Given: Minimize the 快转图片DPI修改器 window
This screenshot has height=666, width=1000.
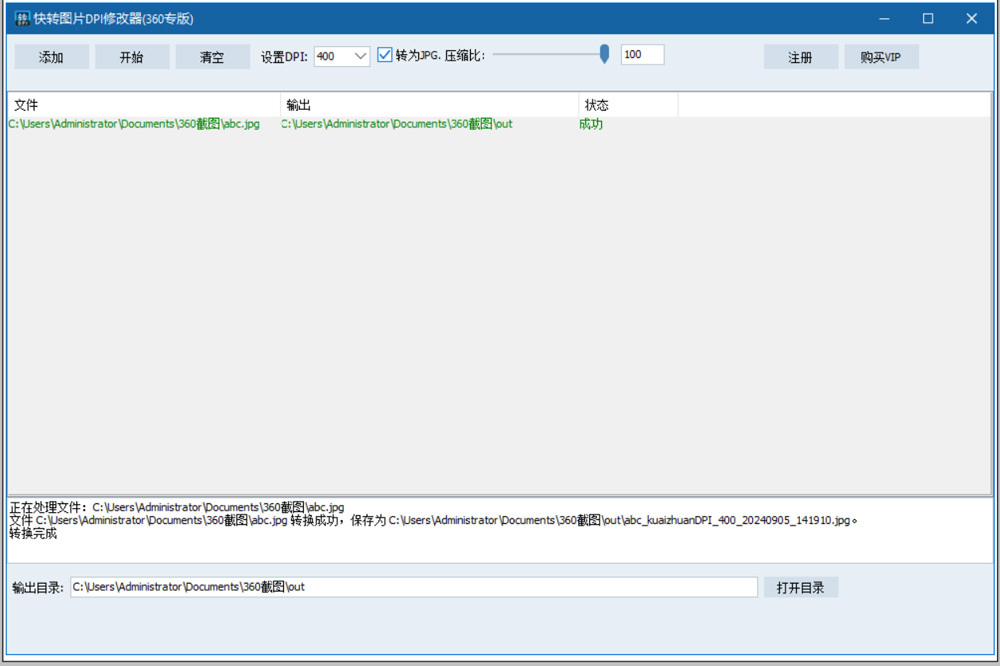Looking at the screenshot, I should click(x=884, y=18).
